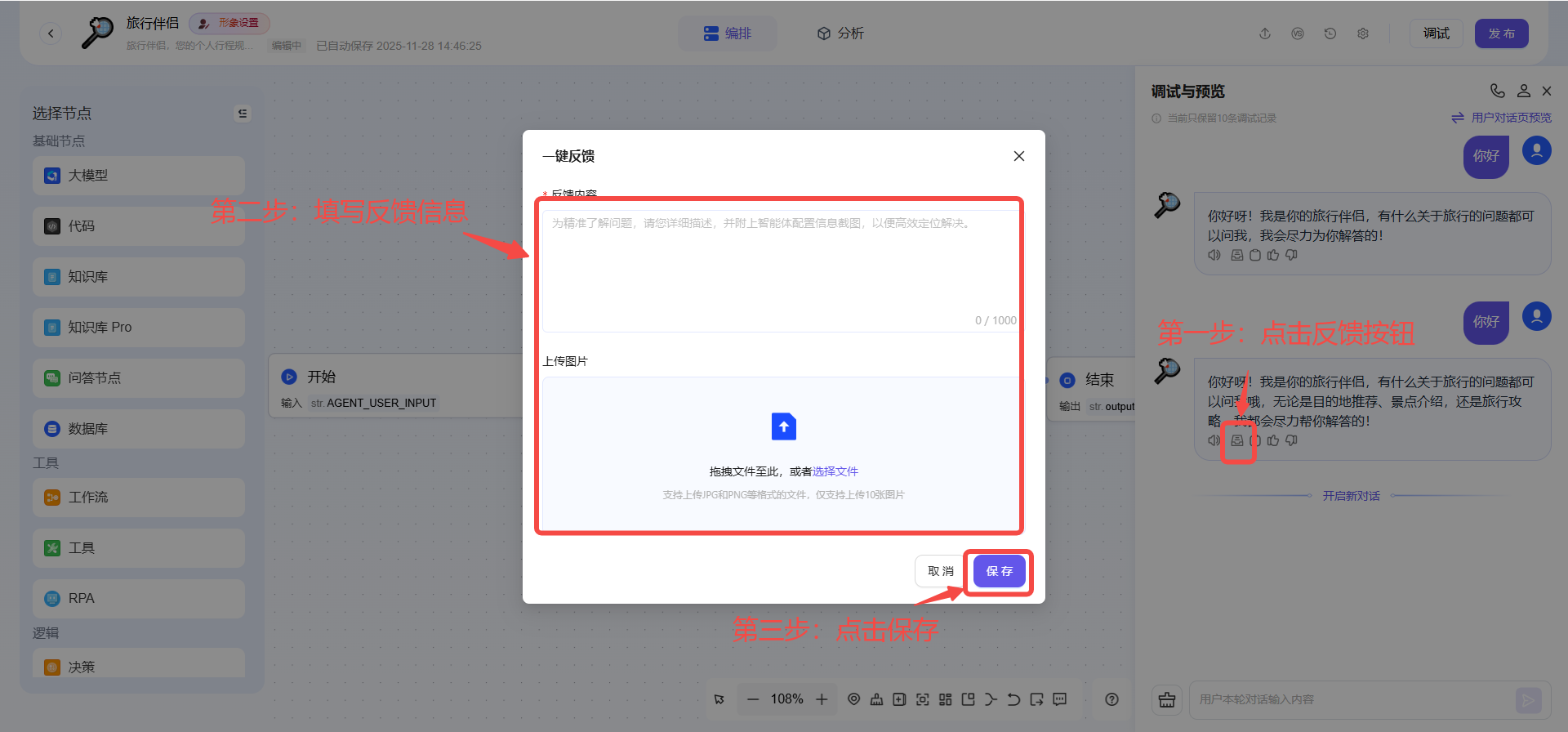Image resolution: width=1568 pixels, height=732 pixels.
Task: Click the undo icon in canvas toolbar
Action: click(x=1013, y=699)
